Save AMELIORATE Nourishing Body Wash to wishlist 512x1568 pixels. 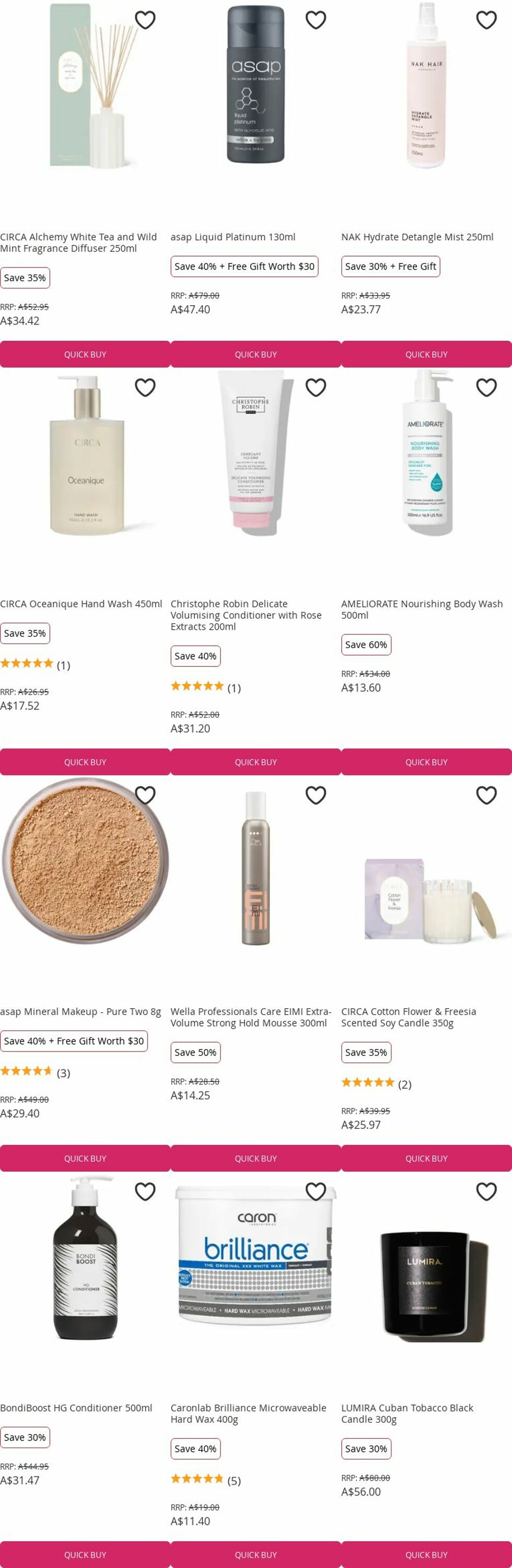(x=486, y=388)
